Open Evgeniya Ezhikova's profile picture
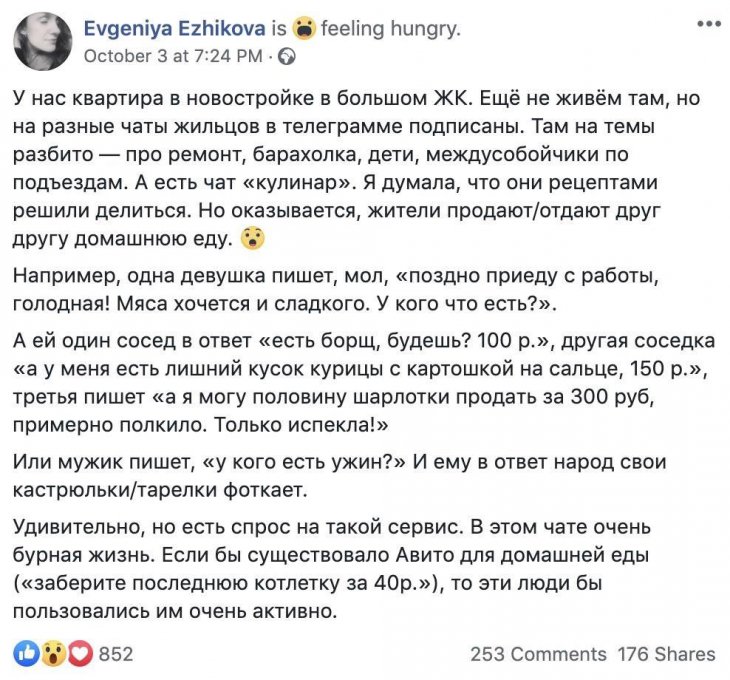Image resolution: width=730 pixels, height=680 pixels. [43, 41]
